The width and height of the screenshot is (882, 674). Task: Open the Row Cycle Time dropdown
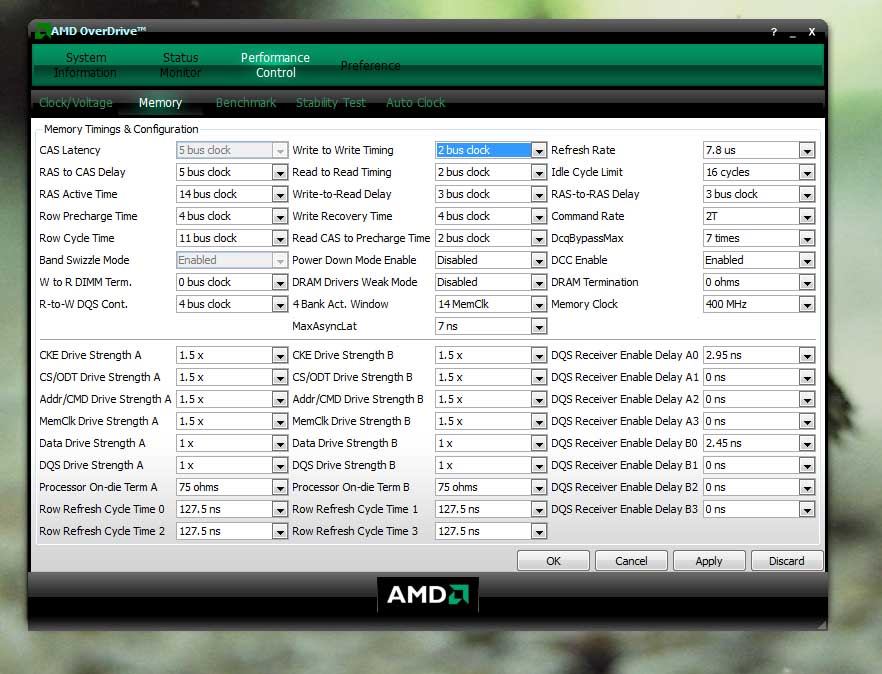tap(280, 238)
